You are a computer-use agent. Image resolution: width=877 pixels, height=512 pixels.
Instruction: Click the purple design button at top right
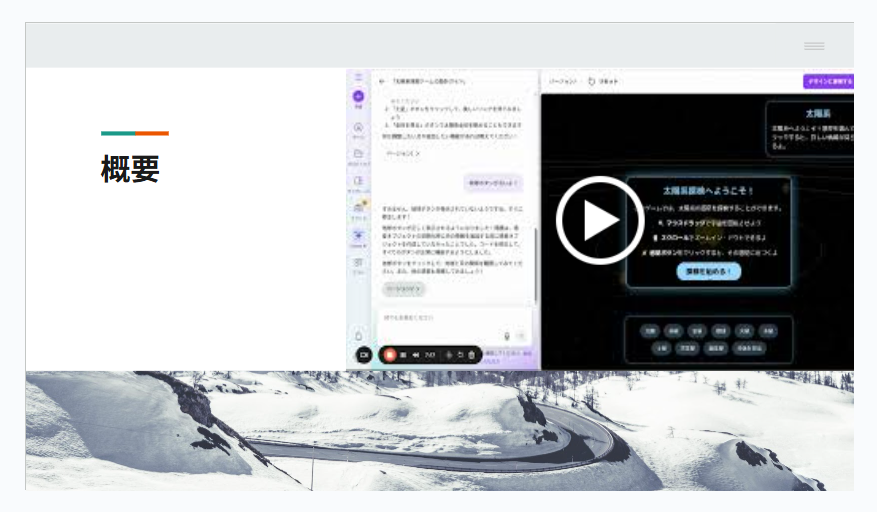pos(828,81)
